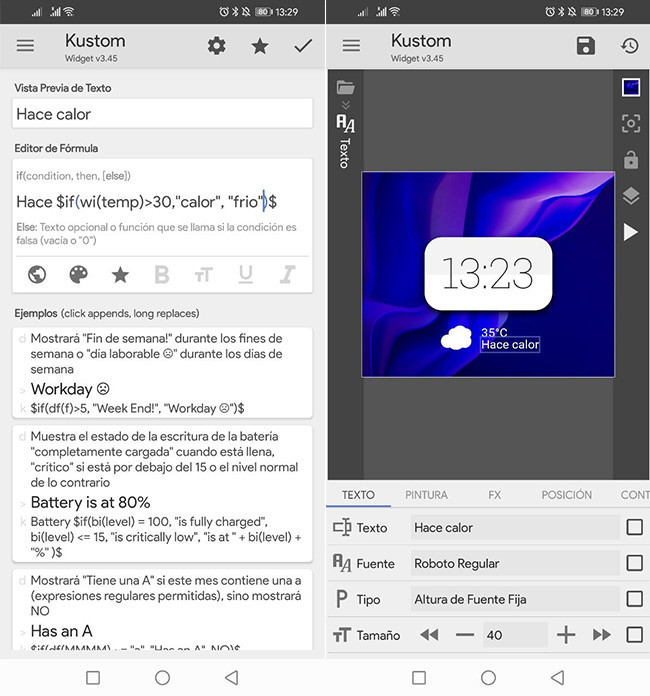The width and height of the screenshot is (650, 696).
Task: Open the color palette picker icon
Action: 79,274
